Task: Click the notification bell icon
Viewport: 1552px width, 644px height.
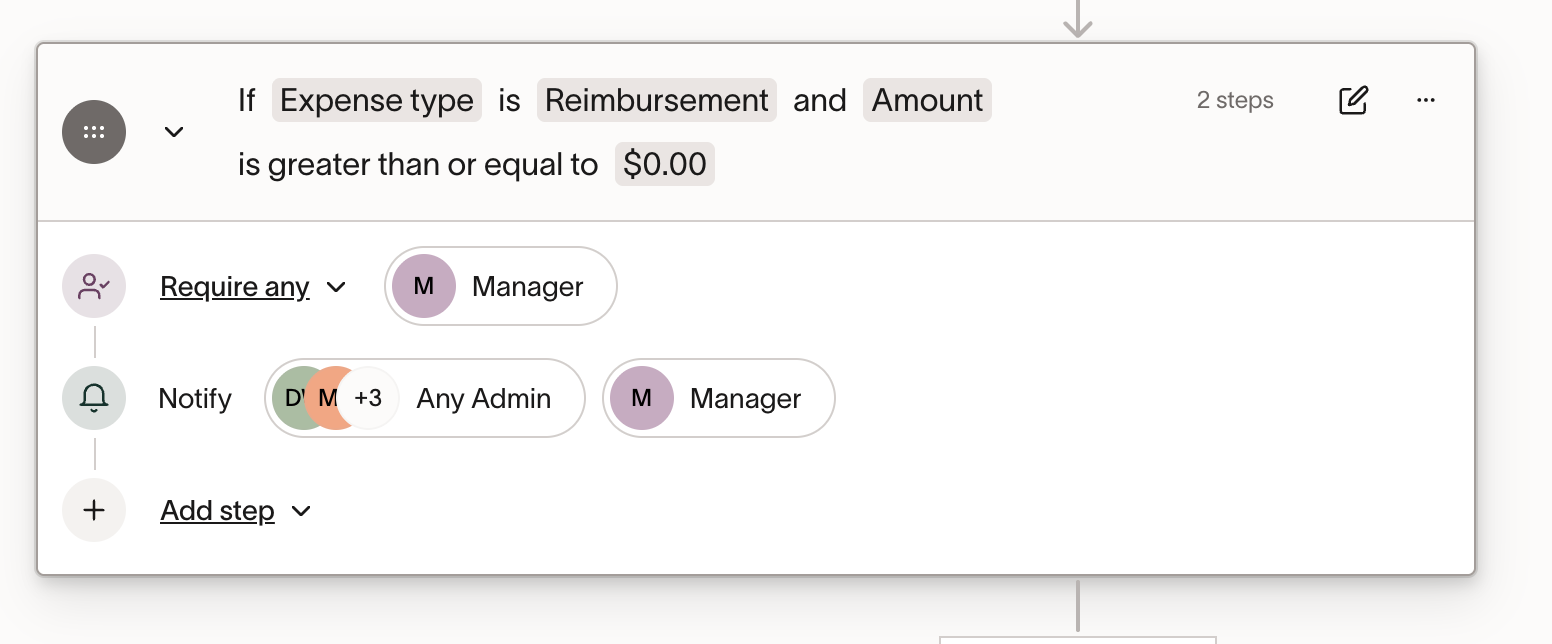Action: (x=94, y=398)
